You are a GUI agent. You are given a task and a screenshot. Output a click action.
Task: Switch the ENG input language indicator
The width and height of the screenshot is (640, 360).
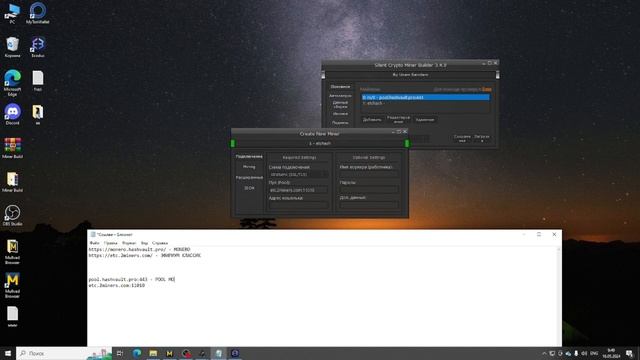(594, 353)
